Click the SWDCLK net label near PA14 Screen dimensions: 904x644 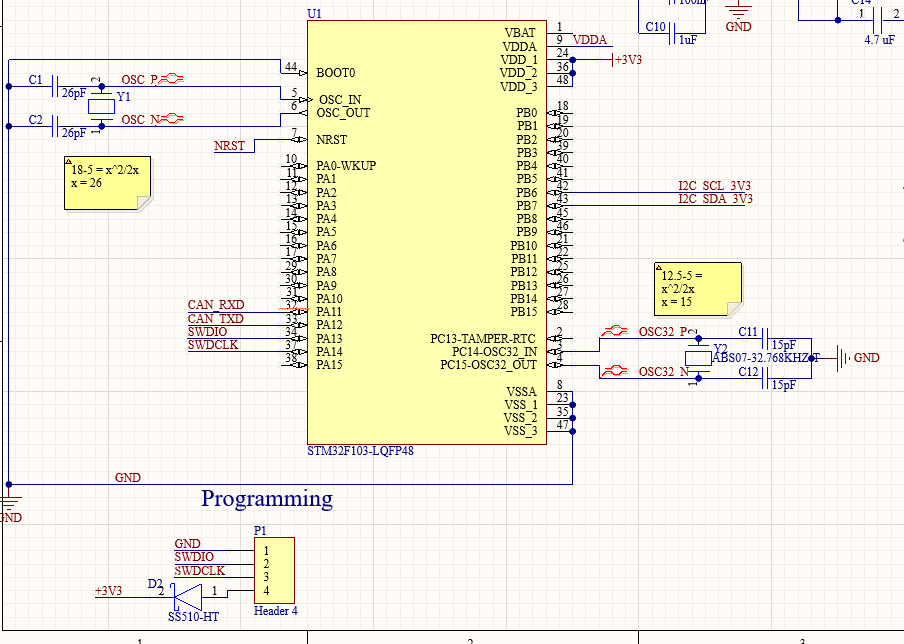pos(213,345)
